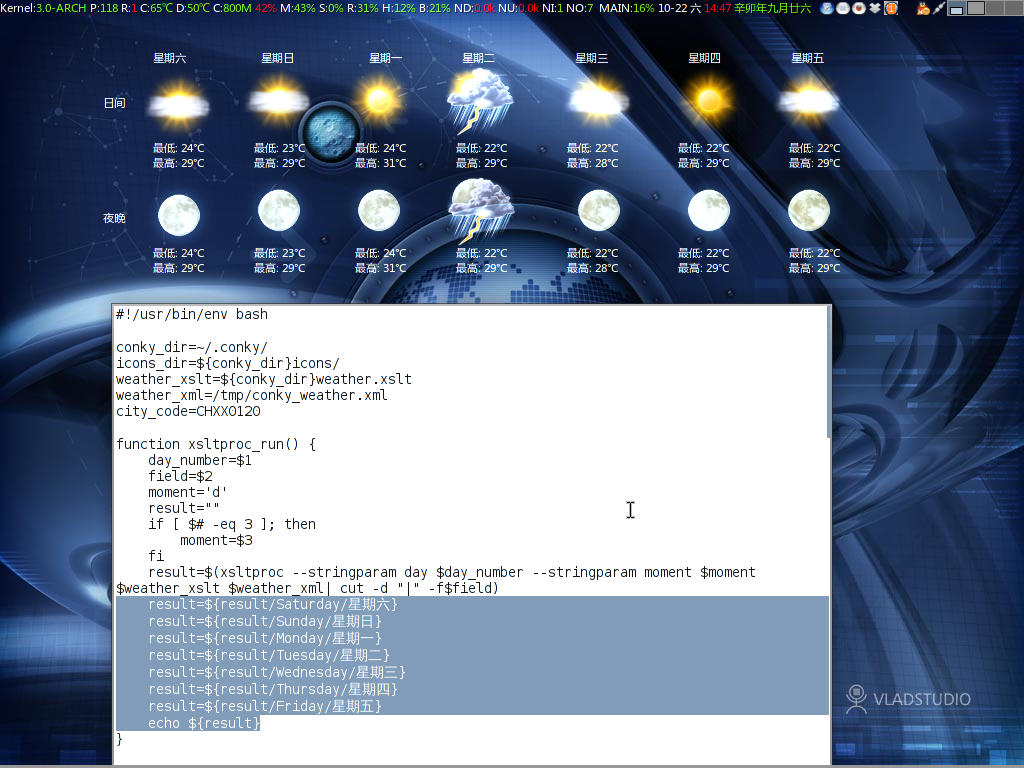The width and height of the screenshot is (1024, 768).
Task: Click the night moon icon under 星期三
Action: pyautogui.click(x=598, y=211)
